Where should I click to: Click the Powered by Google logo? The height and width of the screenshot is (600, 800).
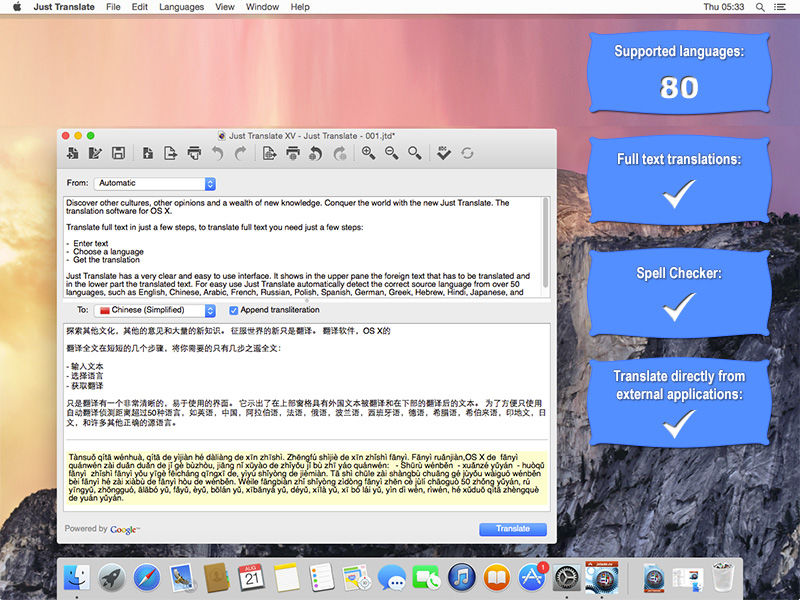(124, 530)
